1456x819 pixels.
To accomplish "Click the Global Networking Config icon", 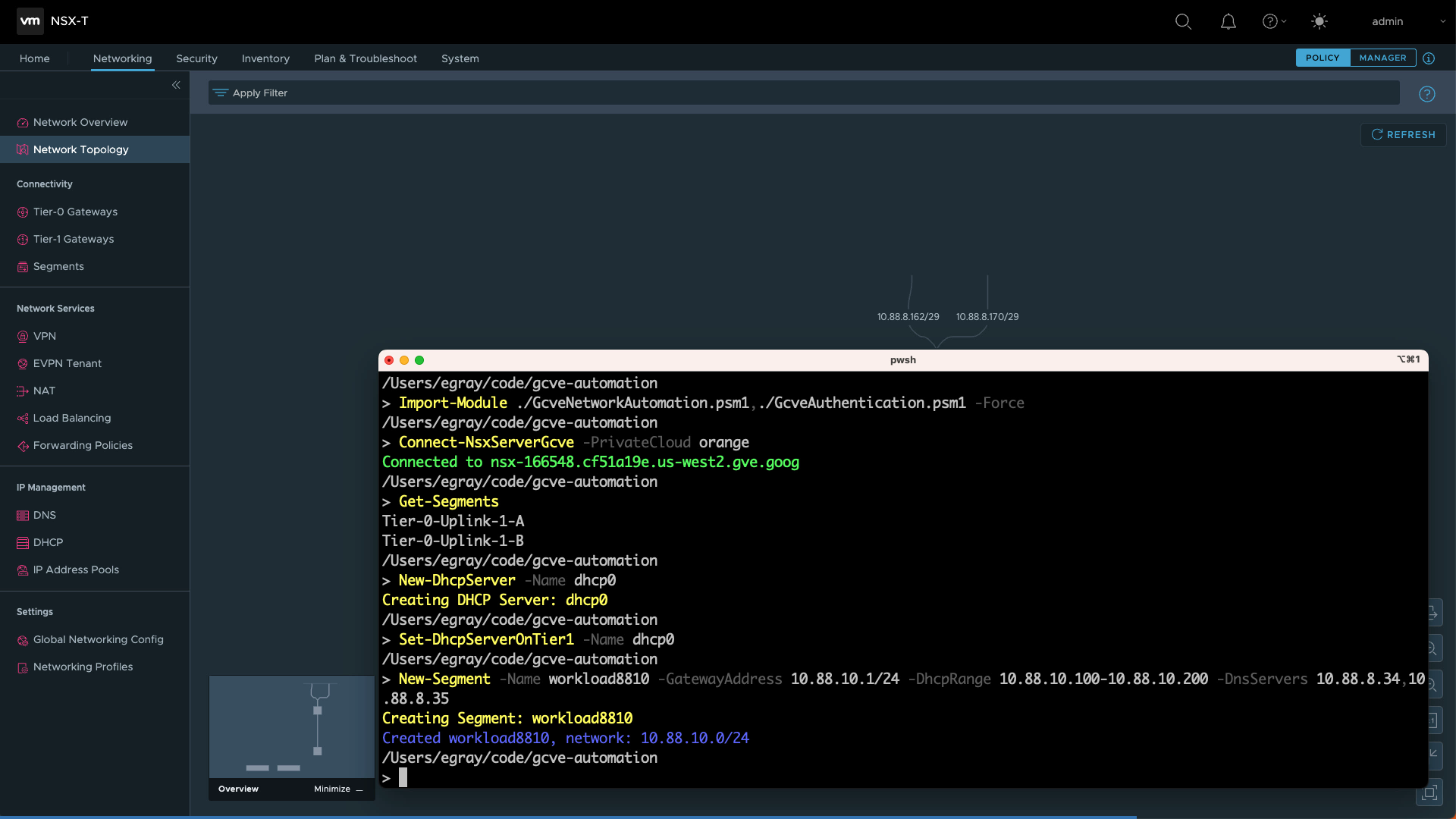I will click(23, 640).
